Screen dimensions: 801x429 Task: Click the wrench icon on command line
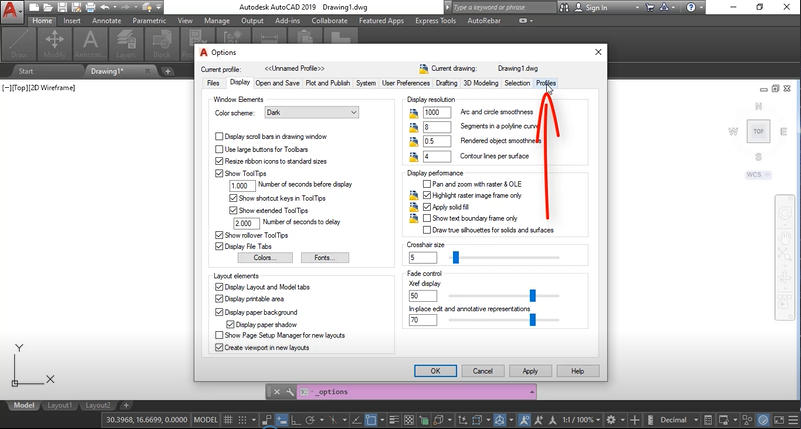pyautogui.click(x=290, y=392)
